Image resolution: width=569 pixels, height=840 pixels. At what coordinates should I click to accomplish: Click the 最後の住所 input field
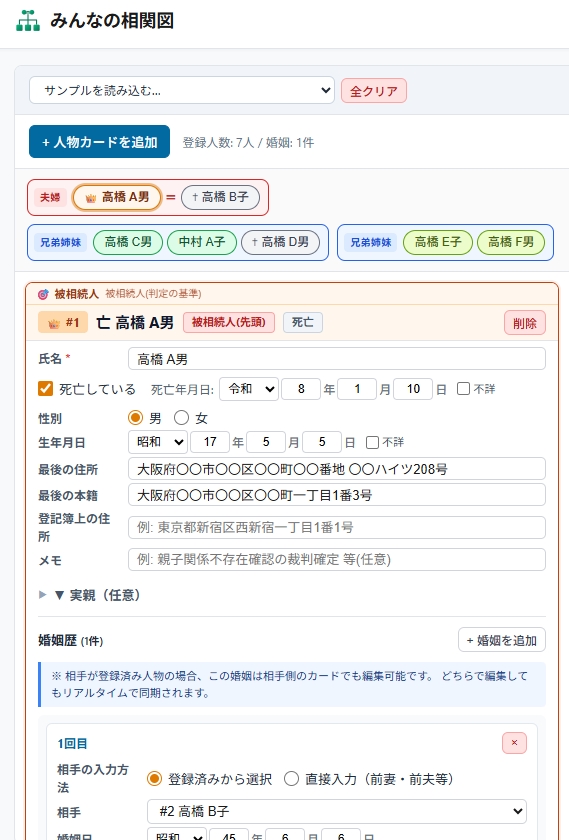point(336,469)
